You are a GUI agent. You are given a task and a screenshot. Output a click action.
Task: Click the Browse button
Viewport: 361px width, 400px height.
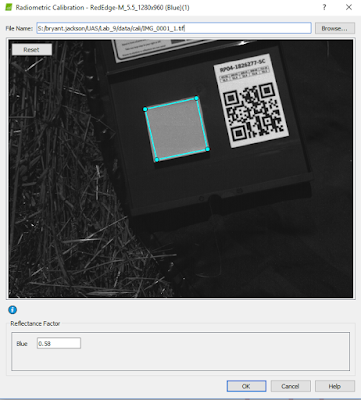tap(334, 28)
